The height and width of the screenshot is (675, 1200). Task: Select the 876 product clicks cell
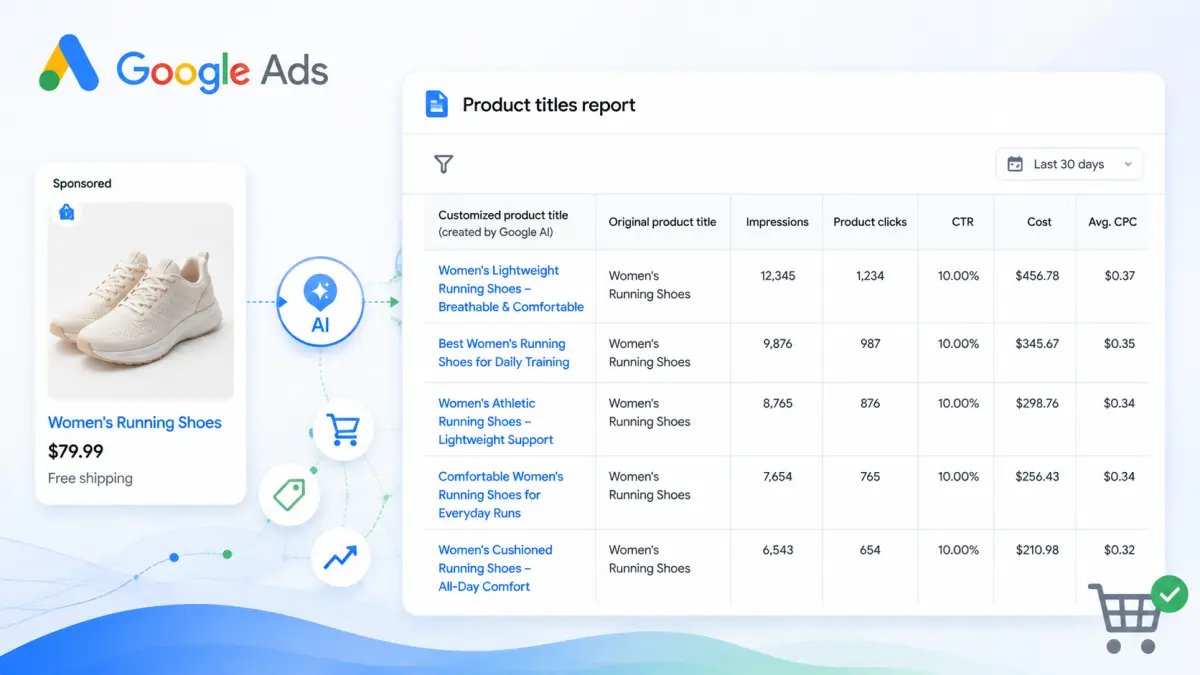[x=870, y=403]
